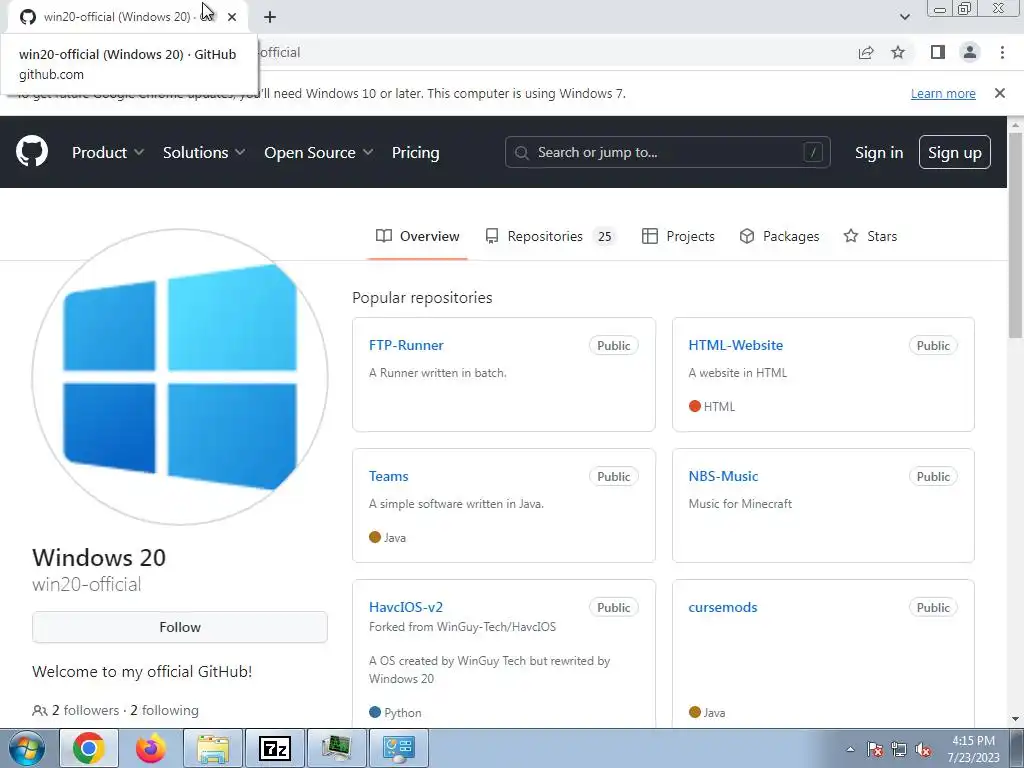Viewport: 1024px width, 768px height.
Task: Click the GitHub Octocat logo
Action: [x=32, y=152]
